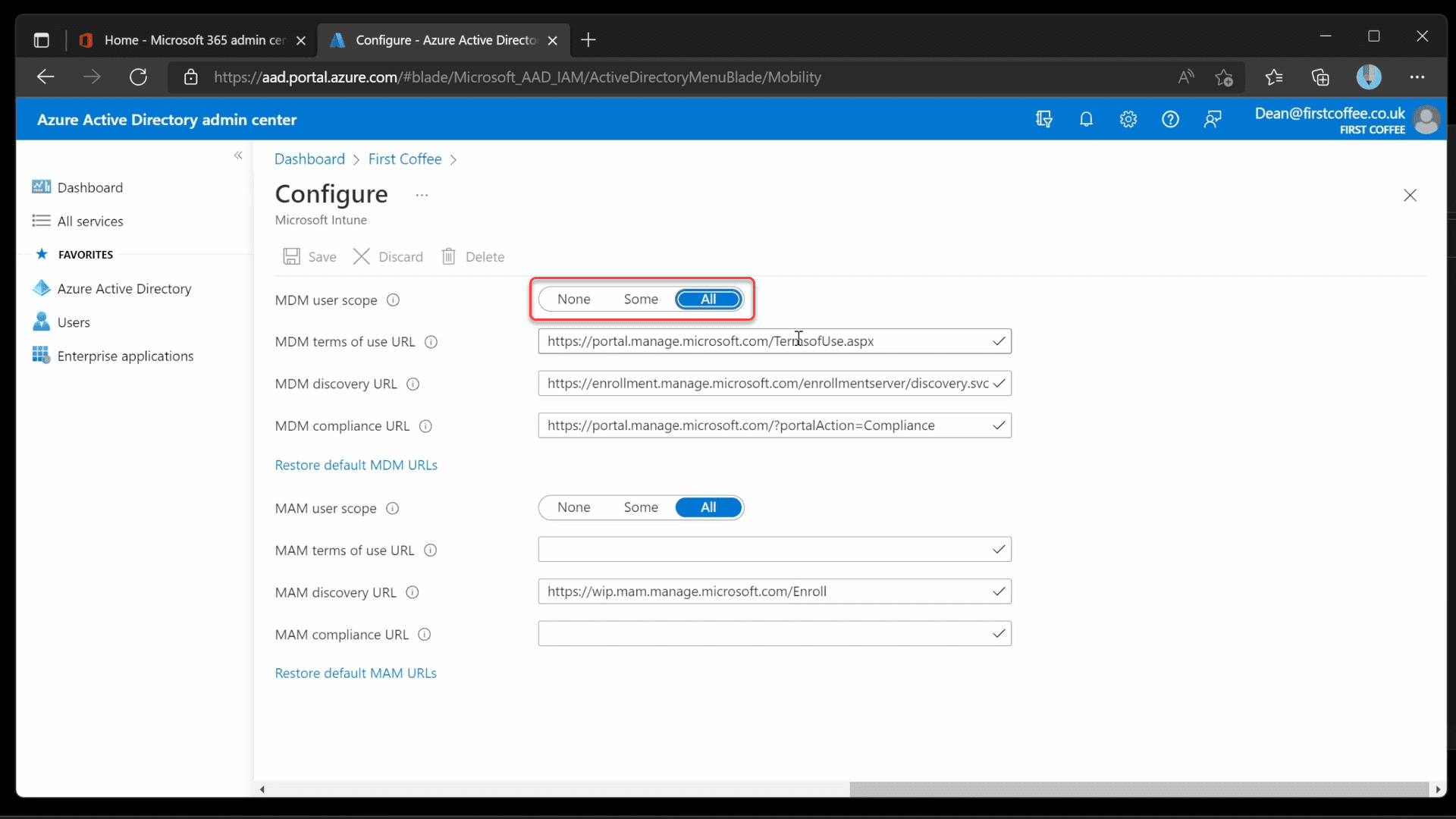Select Some for MDM user scope
Screen dimensions: 1456x819
[641, 298]
